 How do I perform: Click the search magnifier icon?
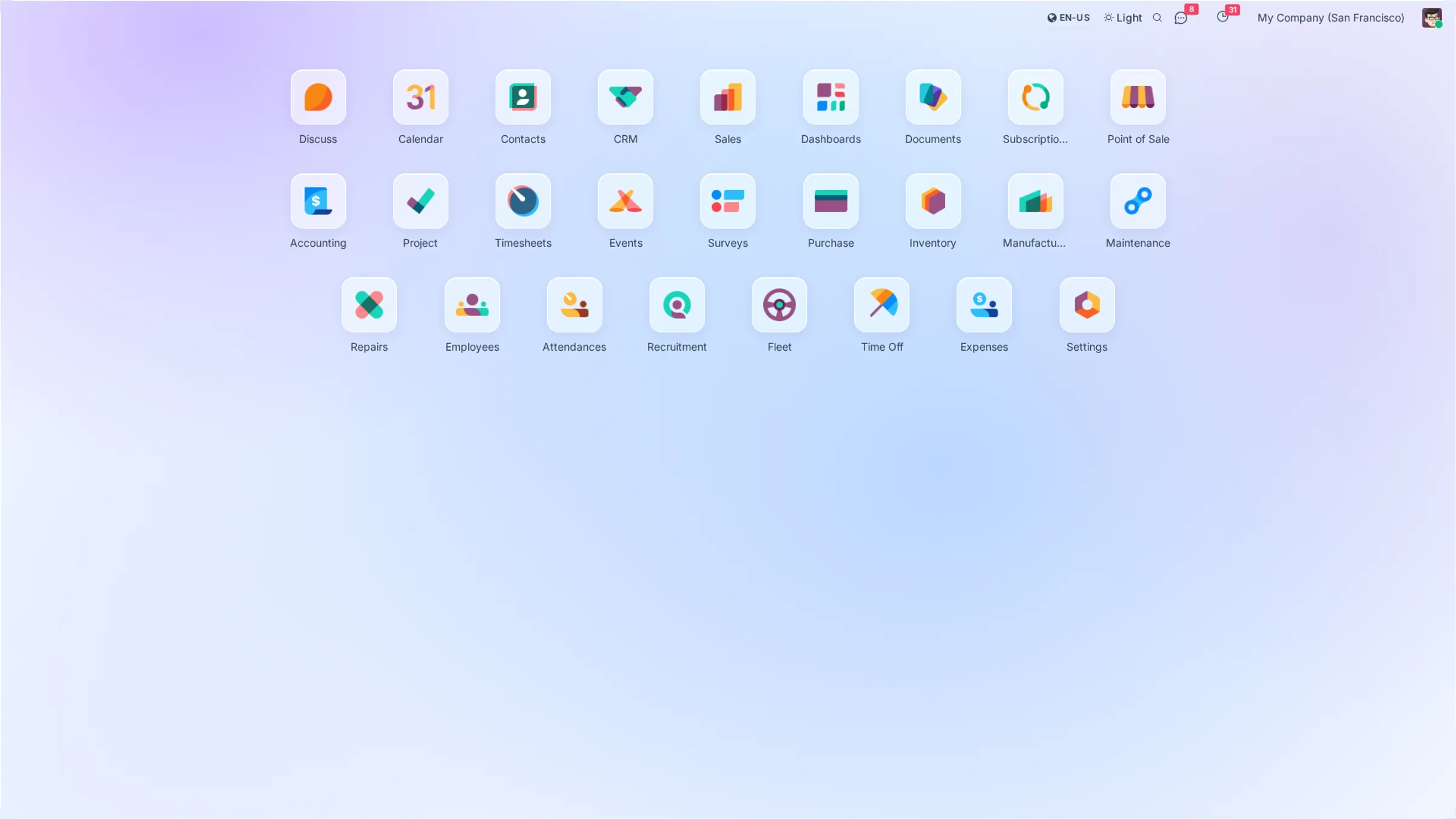tap(1157, 18)
